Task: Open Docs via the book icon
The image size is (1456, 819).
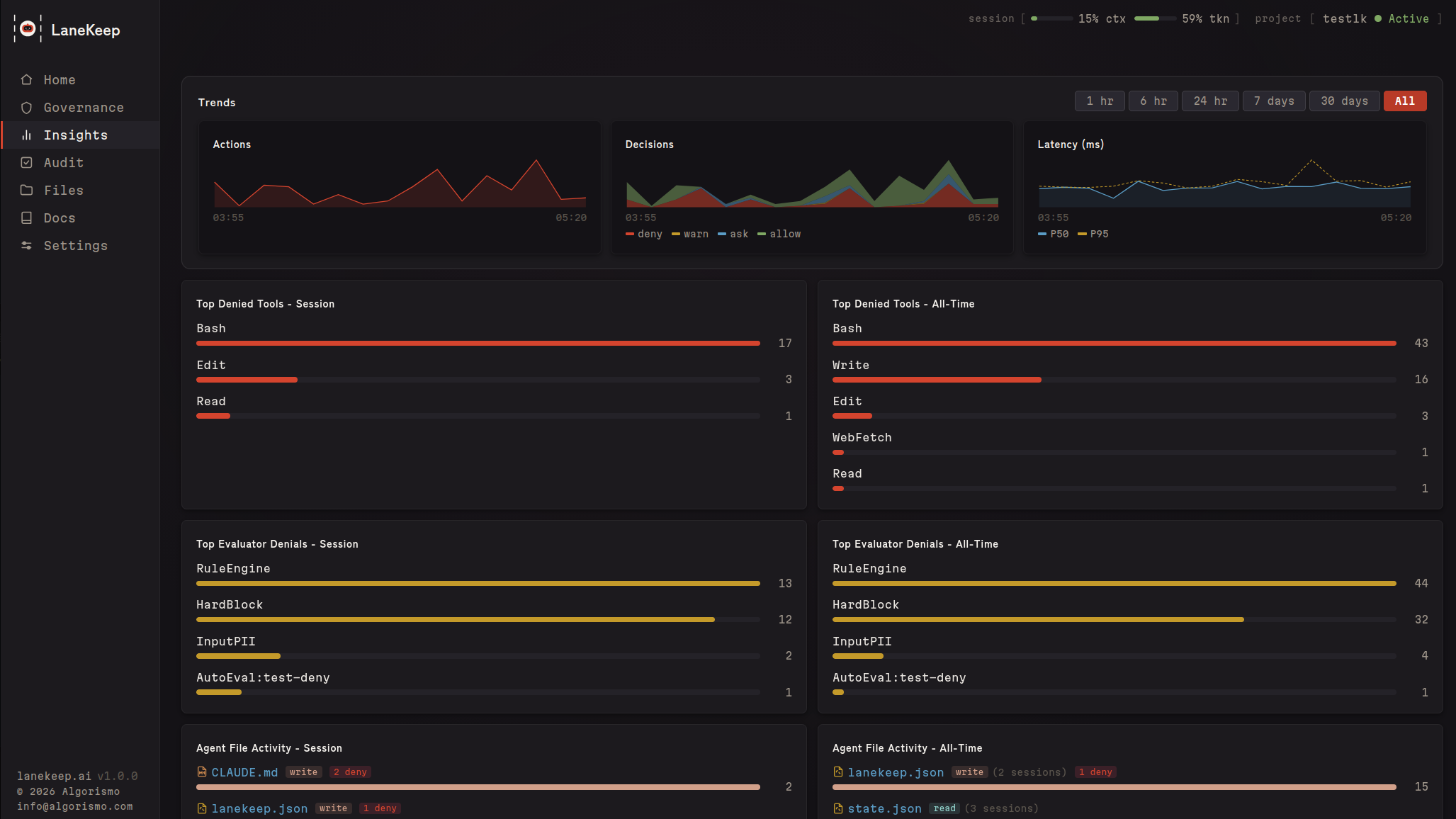Action: pyautogui.click(x=26, y=218)
